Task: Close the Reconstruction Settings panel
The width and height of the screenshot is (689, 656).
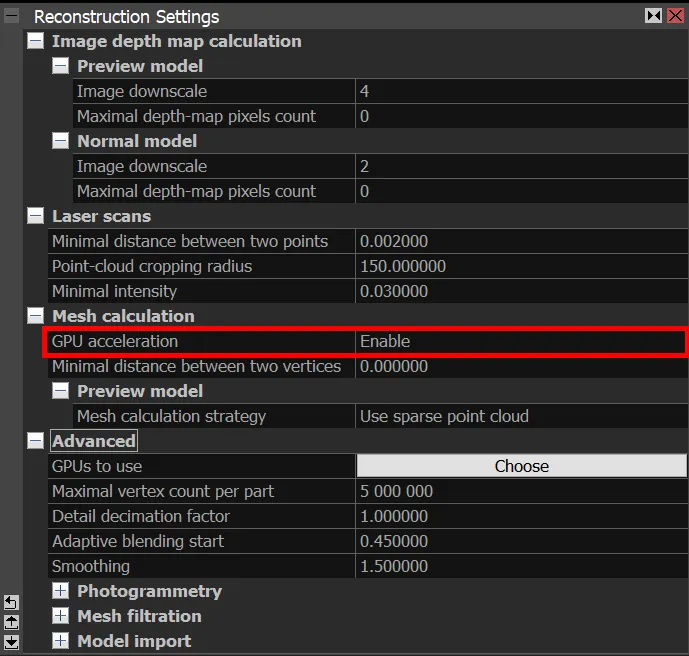Action: tap(675, 16)
